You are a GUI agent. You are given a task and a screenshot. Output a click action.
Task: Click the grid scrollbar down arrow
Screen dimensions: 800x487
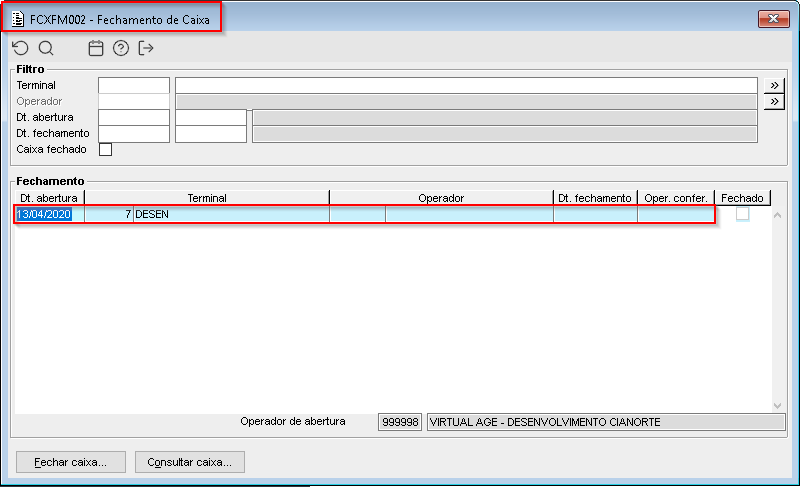point(778,406)
